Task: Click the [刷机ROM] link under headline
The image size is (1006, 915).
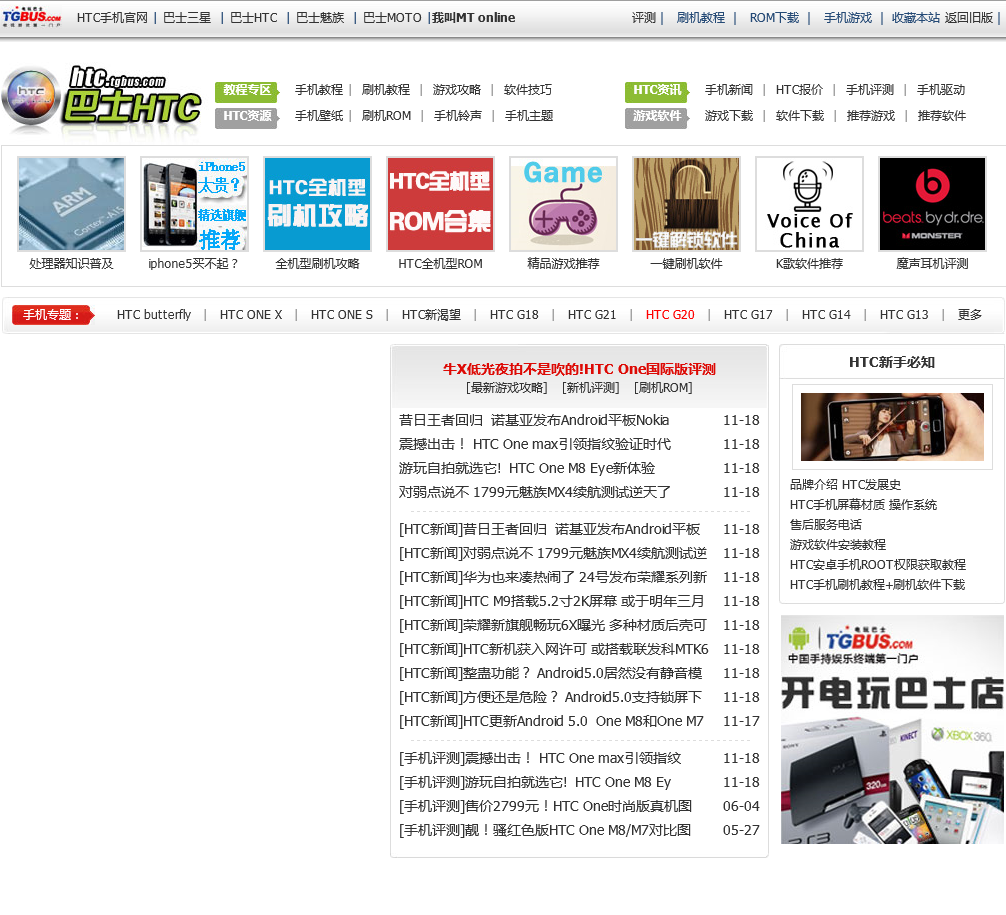Action: pyautogui.click(x=663, y=388)
